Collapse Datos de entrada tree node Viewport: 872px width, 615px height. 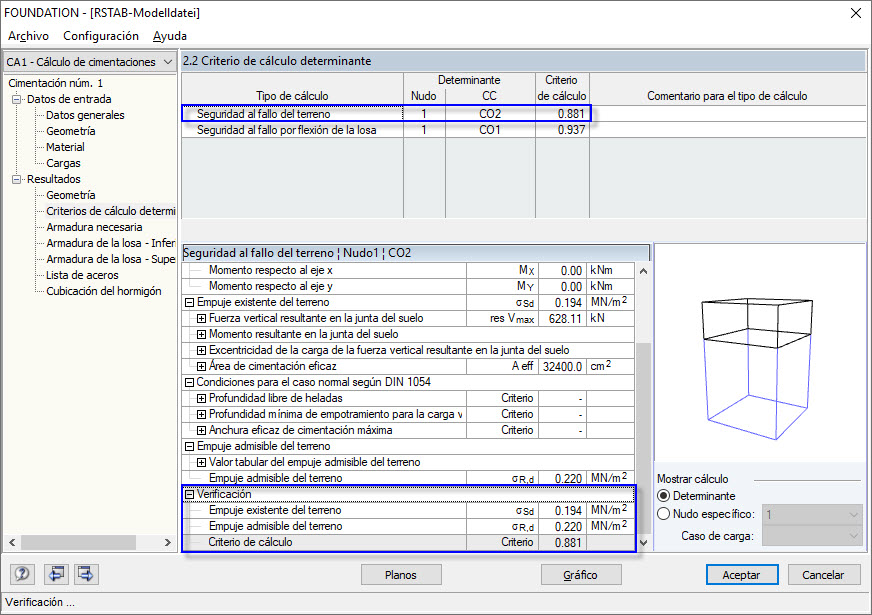click(17, 100)
